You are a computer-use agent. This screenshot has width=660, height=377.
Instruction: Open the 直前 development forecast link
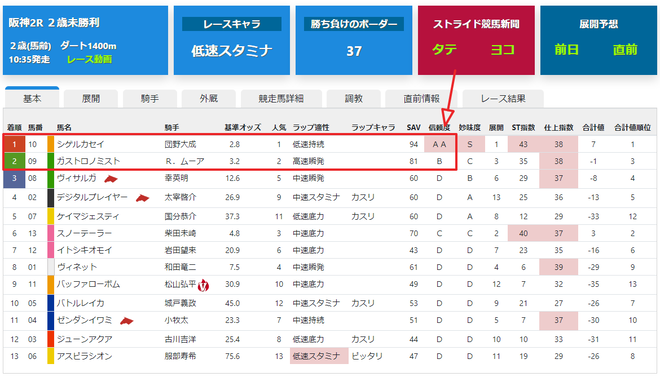point(625,50)
